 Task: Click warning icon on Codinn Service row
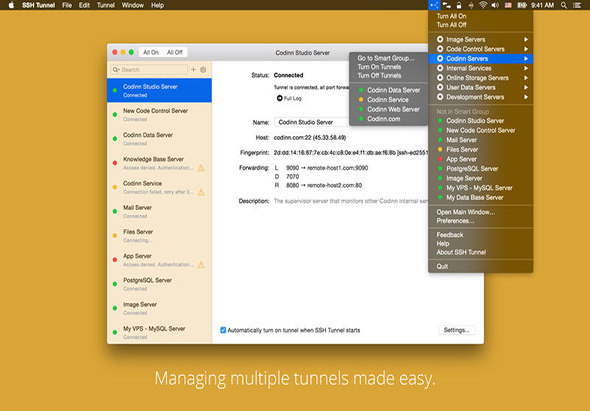[x=201, y=192]
